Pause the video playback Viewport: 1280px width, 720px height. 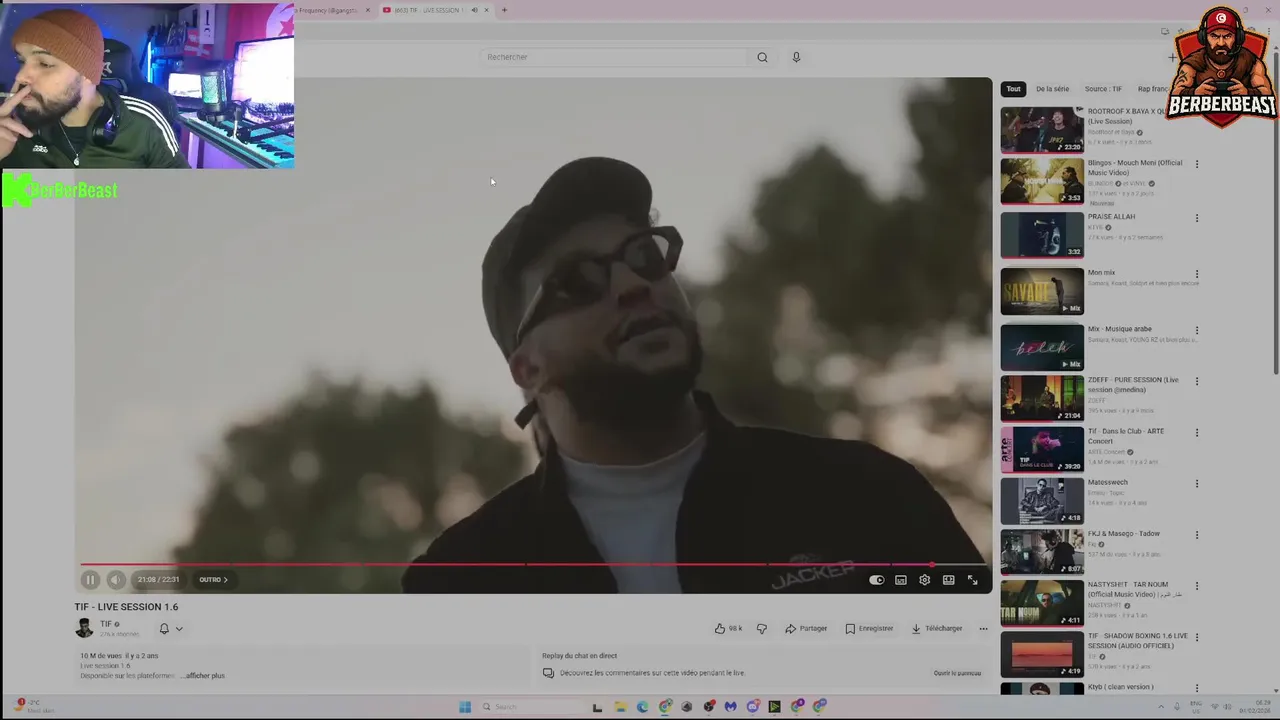point(90,580)
